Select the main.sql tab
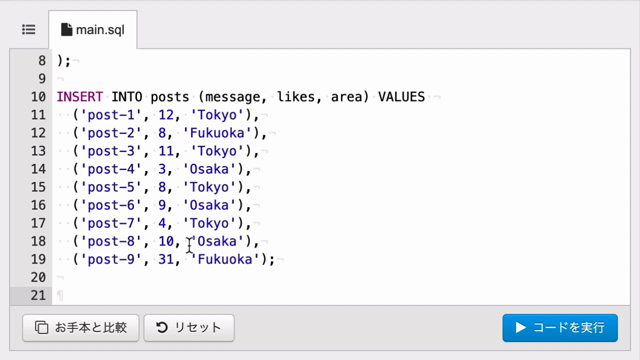 click(x=93, y=30)
